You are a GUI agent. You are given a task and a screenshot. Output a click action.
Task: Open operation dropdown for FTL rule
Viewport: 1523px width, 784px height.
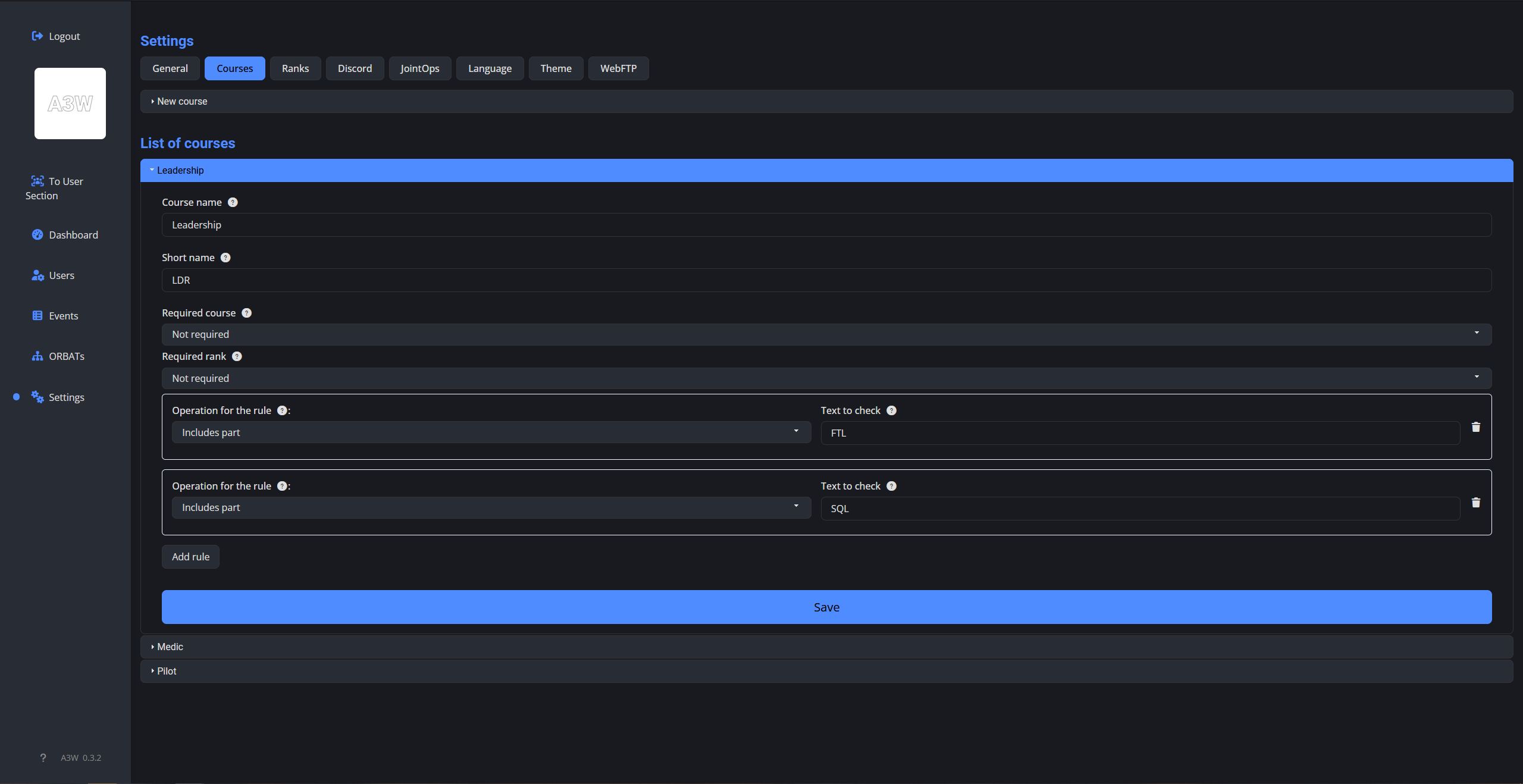[491, 432]
